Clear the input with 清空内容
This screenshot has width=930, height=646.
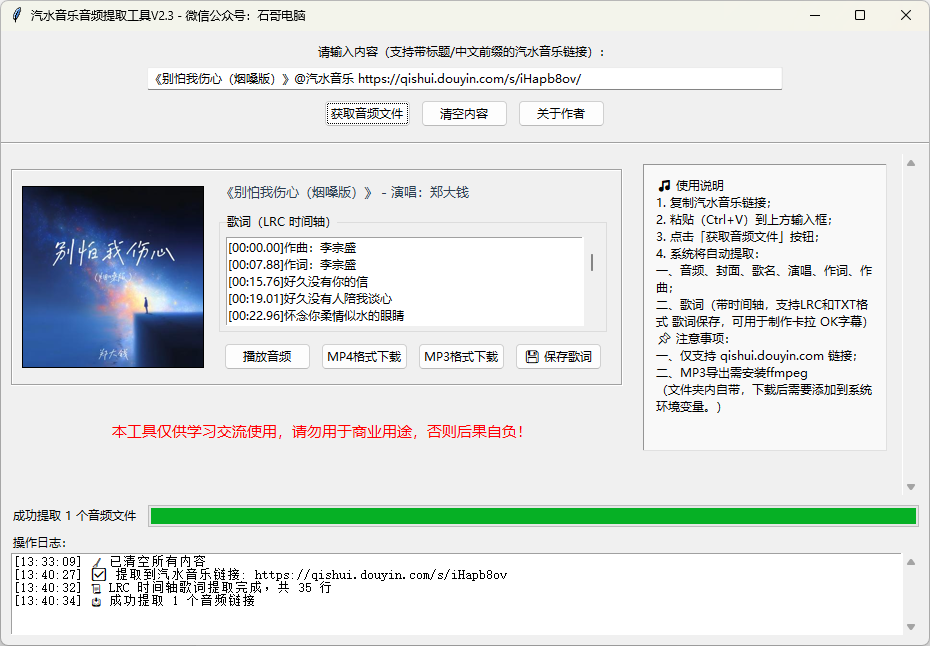pyautogui.click(x=464, y=114)
